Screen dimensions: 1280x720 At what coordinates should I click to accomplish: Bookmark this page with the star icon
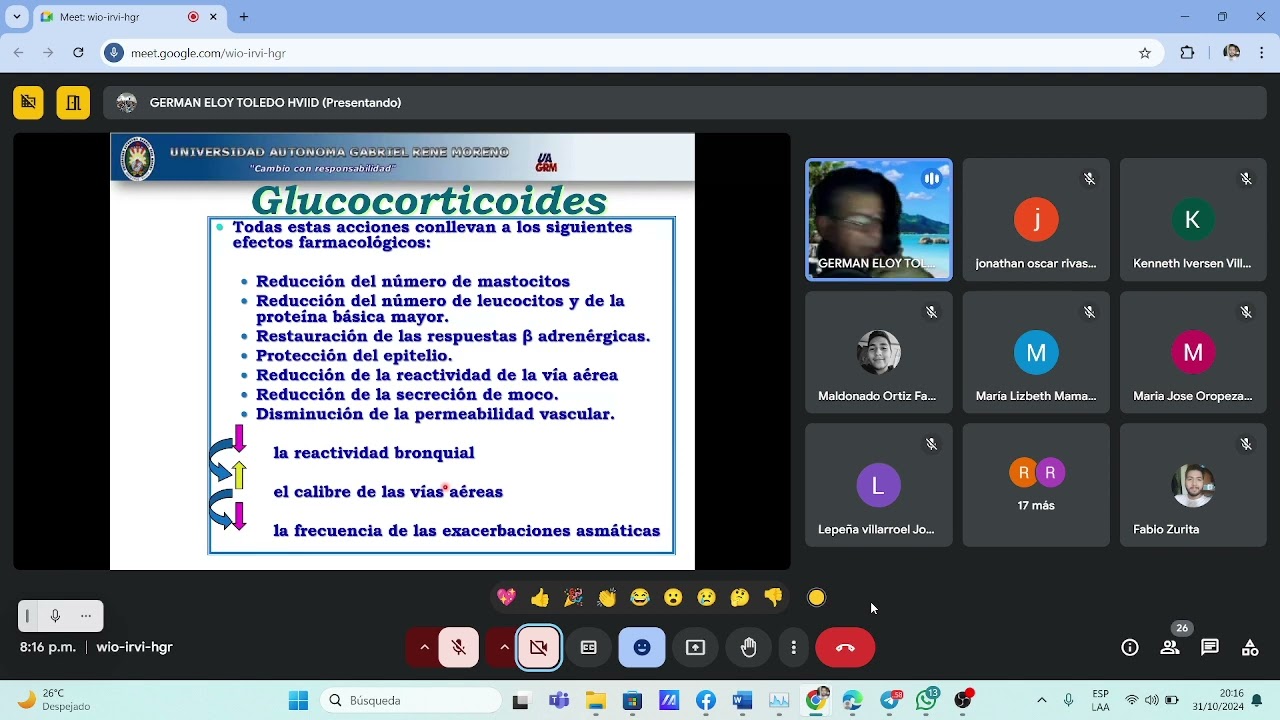(x=1145, y=53)
